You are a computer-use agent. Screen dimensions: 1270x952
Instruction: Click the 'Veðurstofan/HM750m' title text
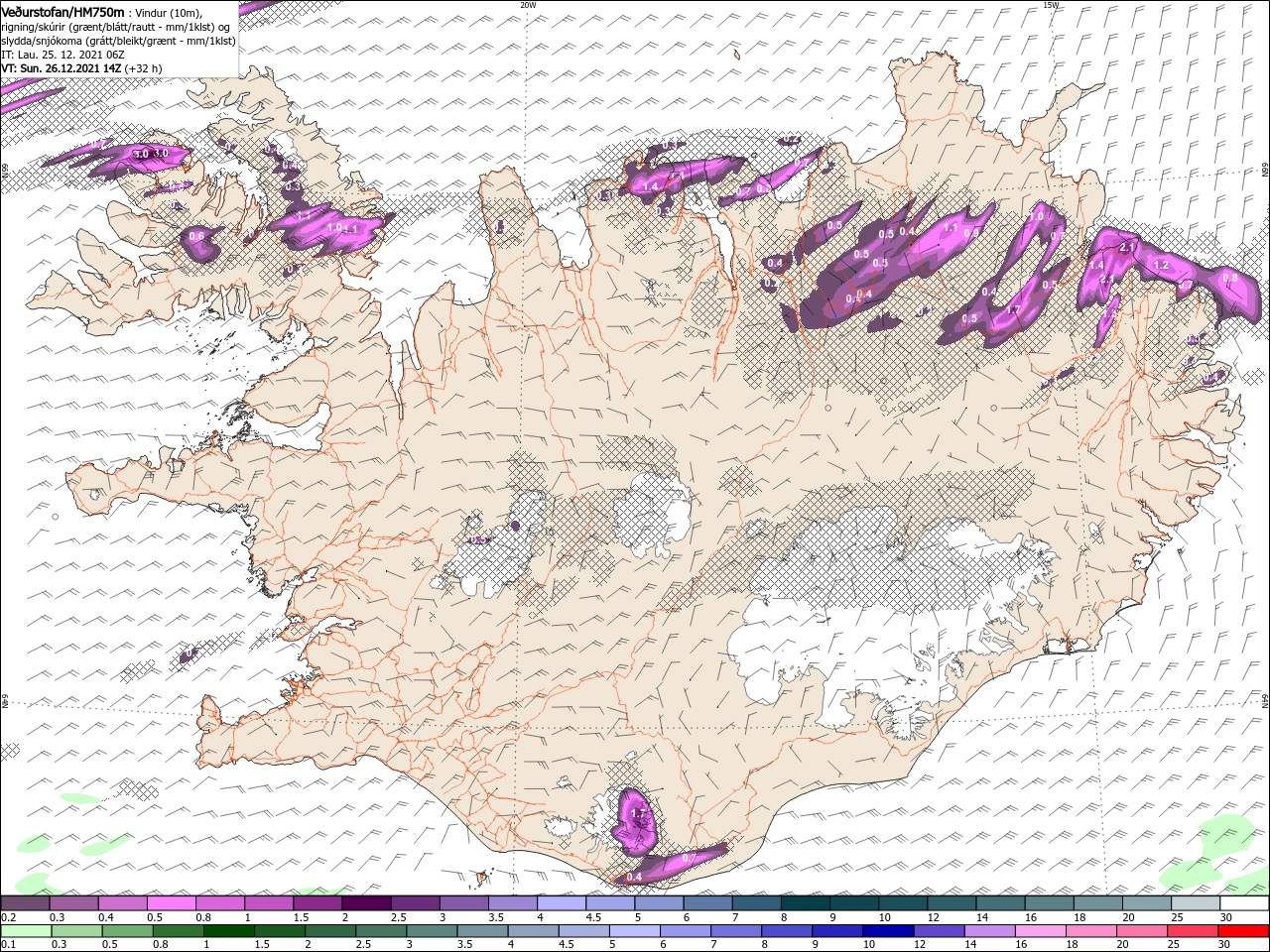coord(63,11)
